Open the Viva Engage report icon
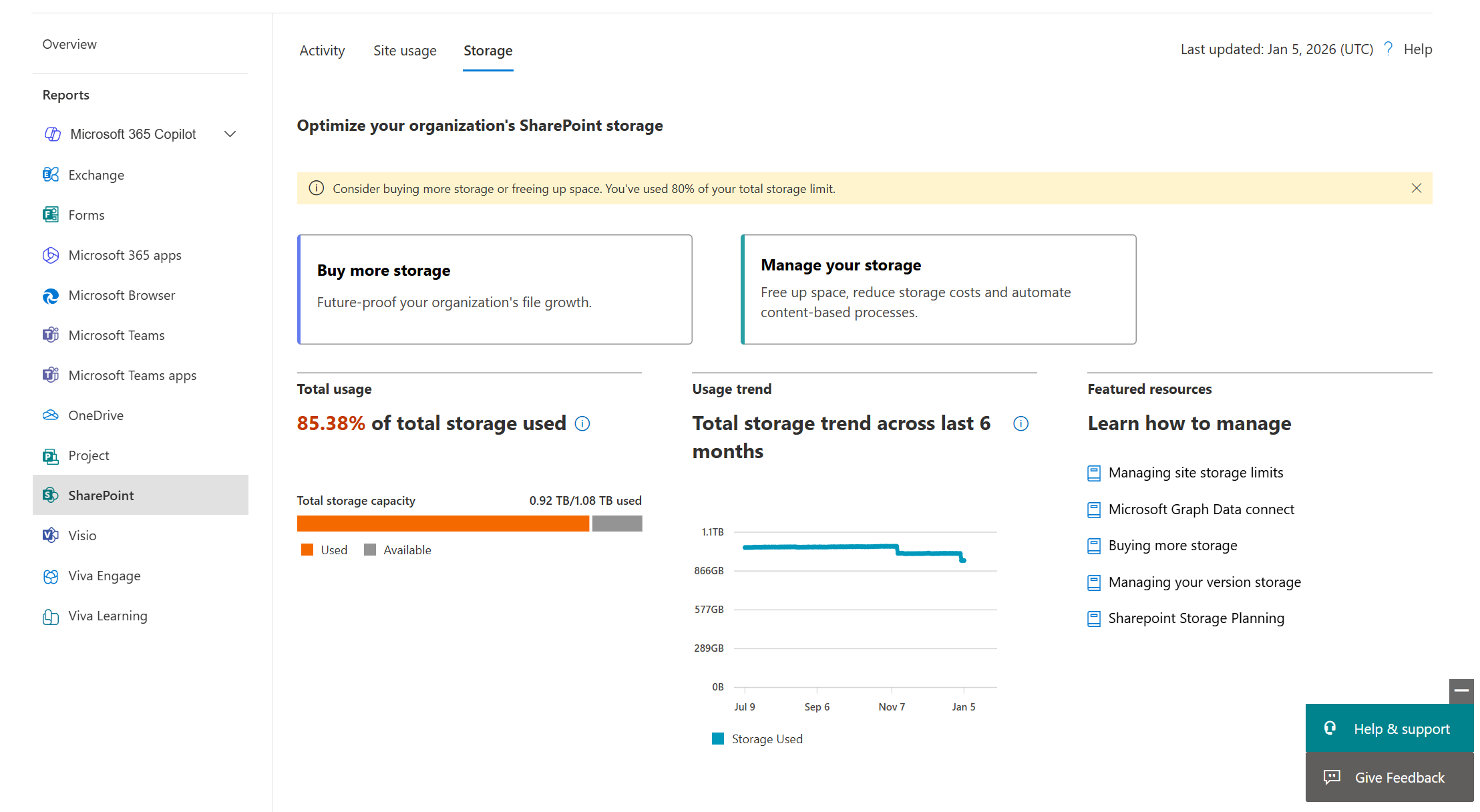The width and height of the screenshot is (1480, 812). [x=51, y=575]
